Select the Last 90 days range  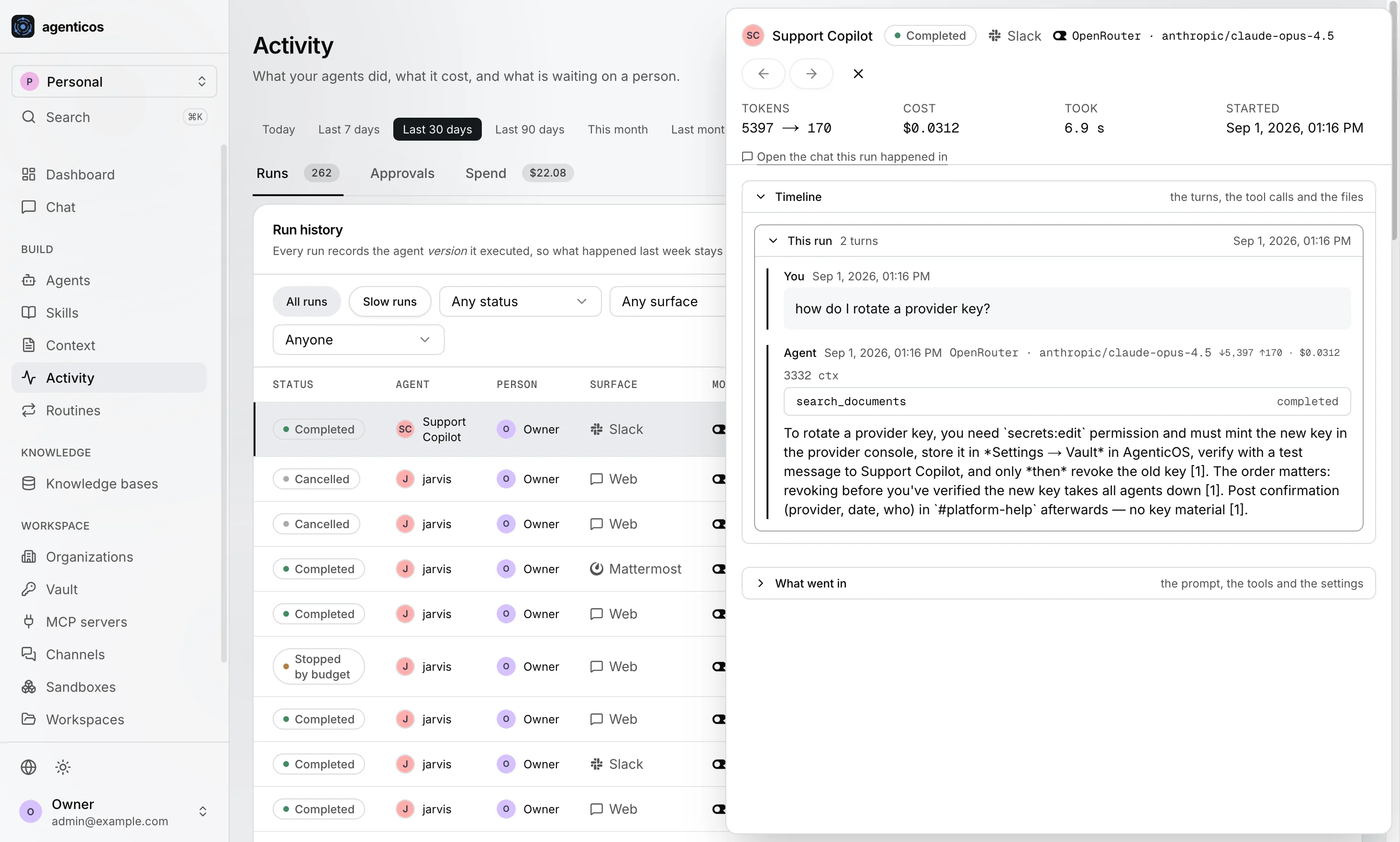pos(530,129)
